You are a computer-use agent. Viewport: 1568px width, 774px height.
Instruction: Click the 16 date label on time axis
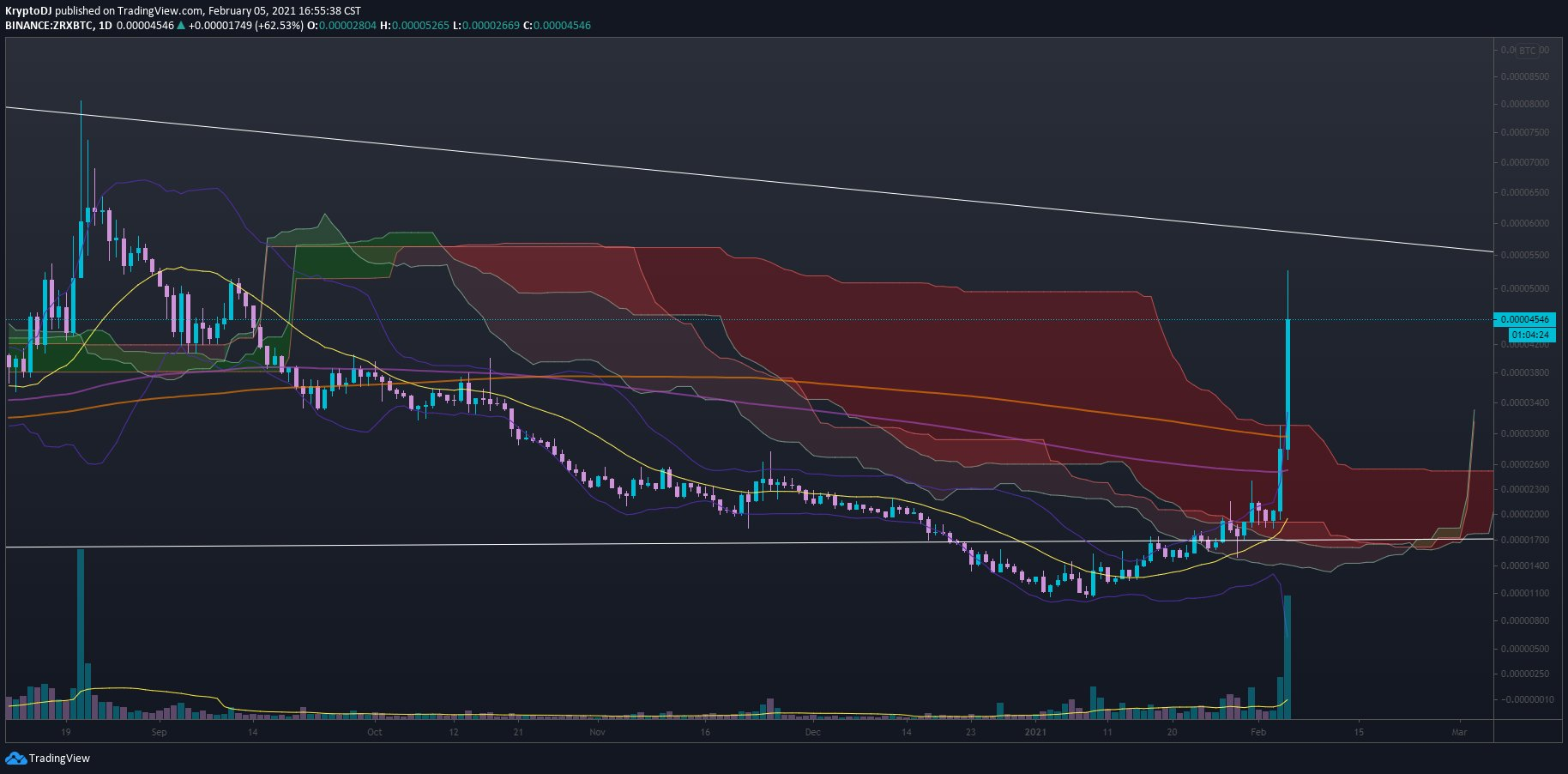705,732
